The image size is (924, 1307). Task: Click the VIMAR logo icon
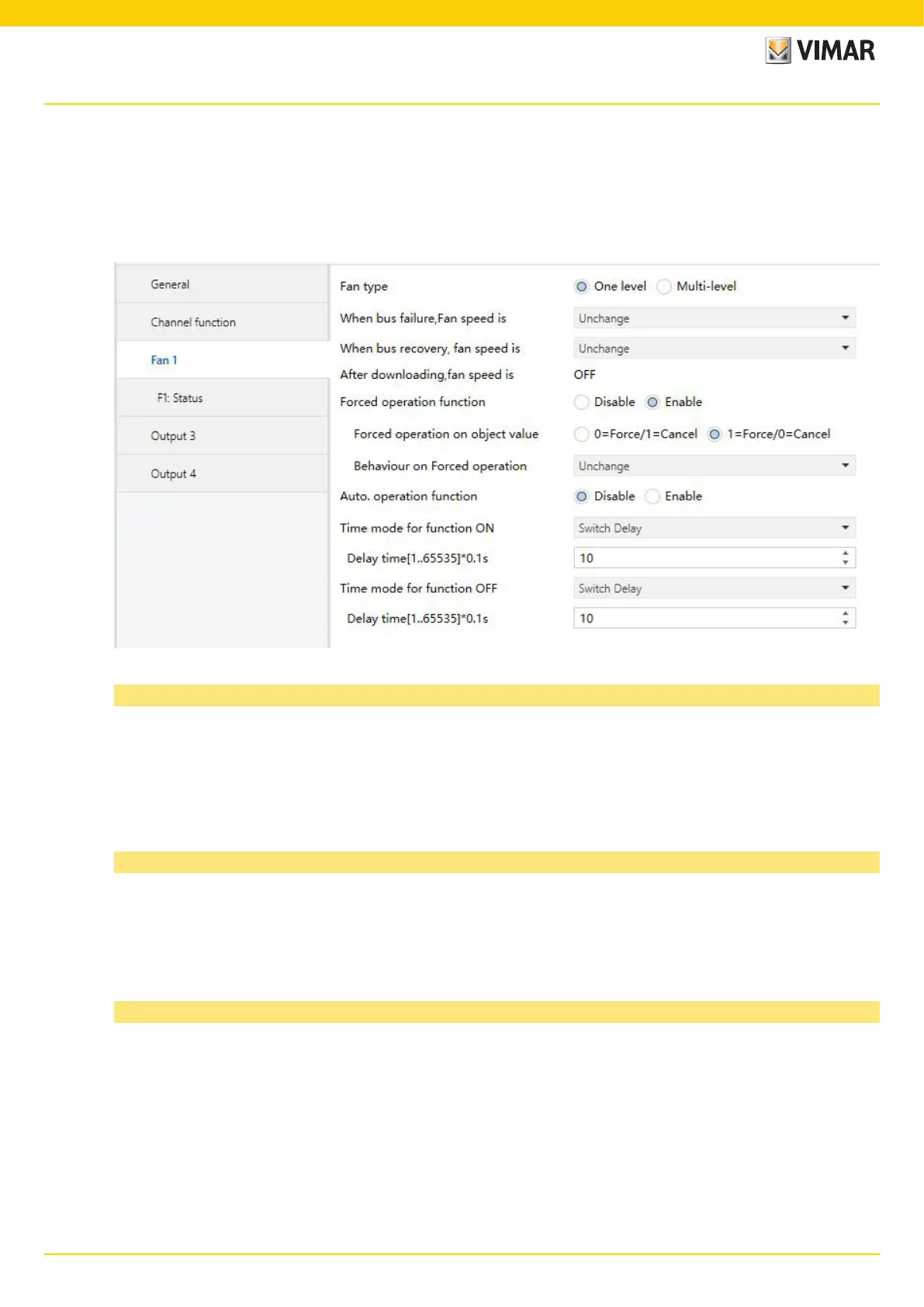point(777,50)
